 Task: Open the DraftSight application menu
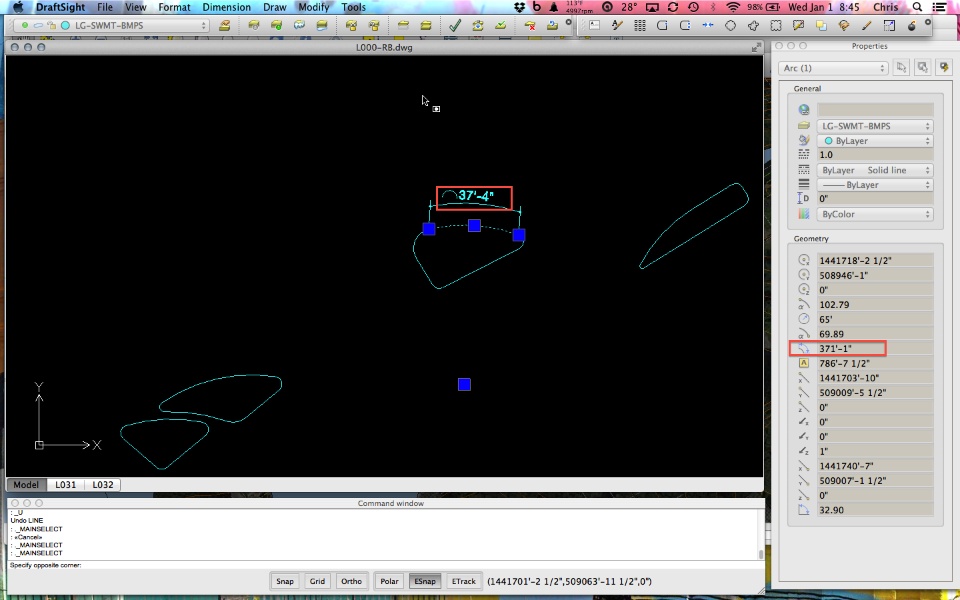(61, 7)
